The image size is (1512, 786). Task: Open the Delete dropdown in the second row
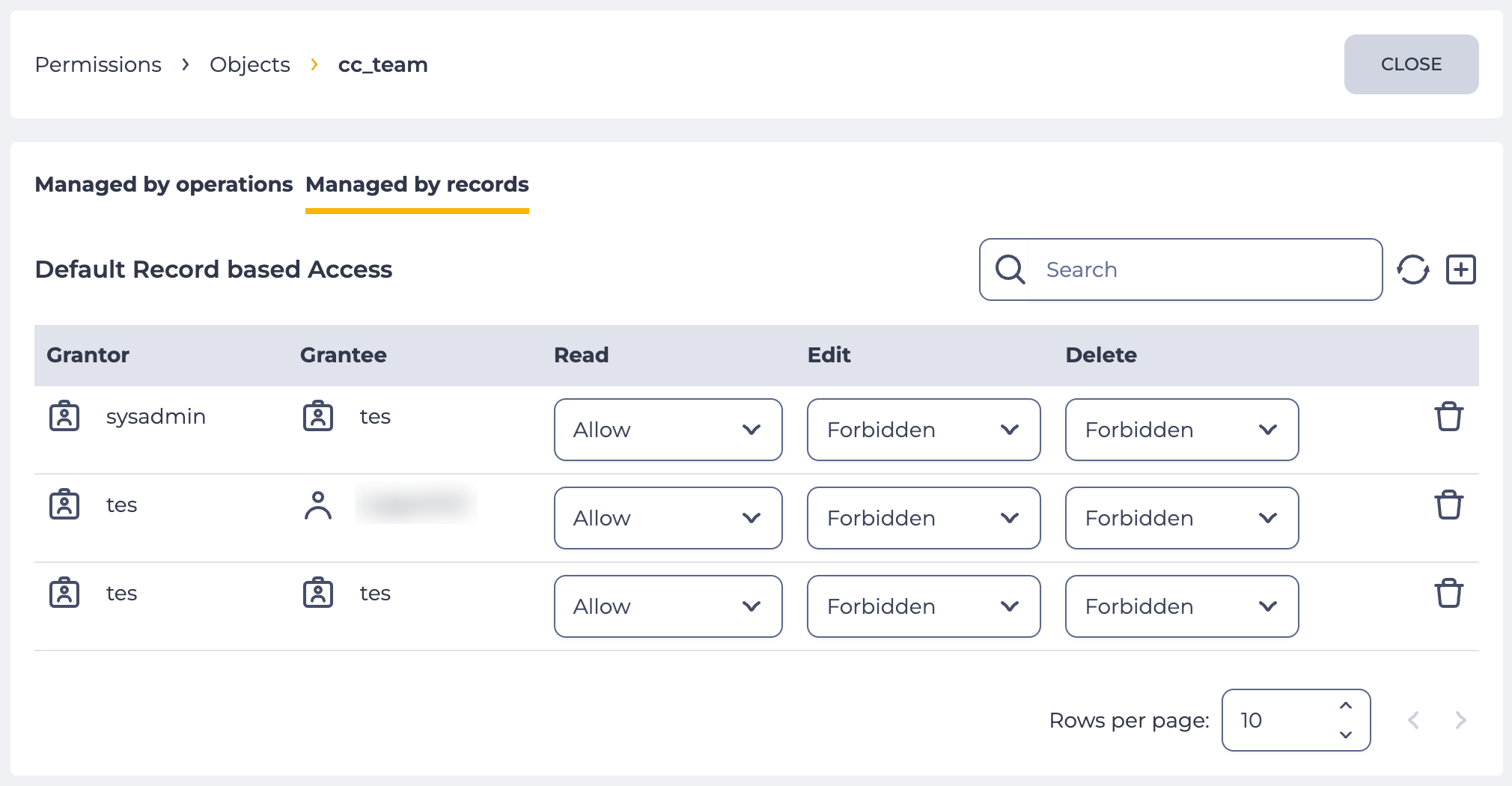[1182, 518]
